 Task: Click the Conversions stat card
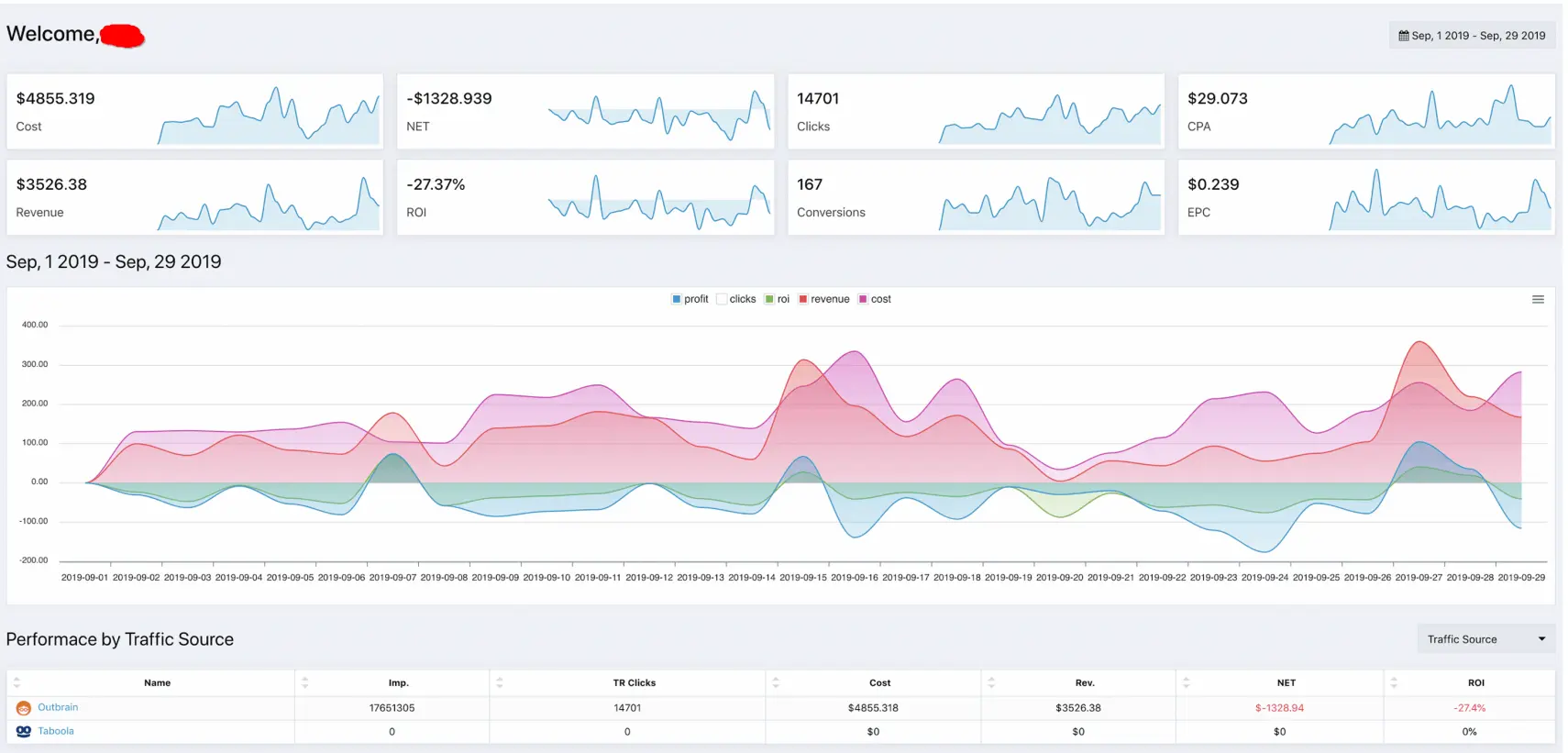click(975, 197)
